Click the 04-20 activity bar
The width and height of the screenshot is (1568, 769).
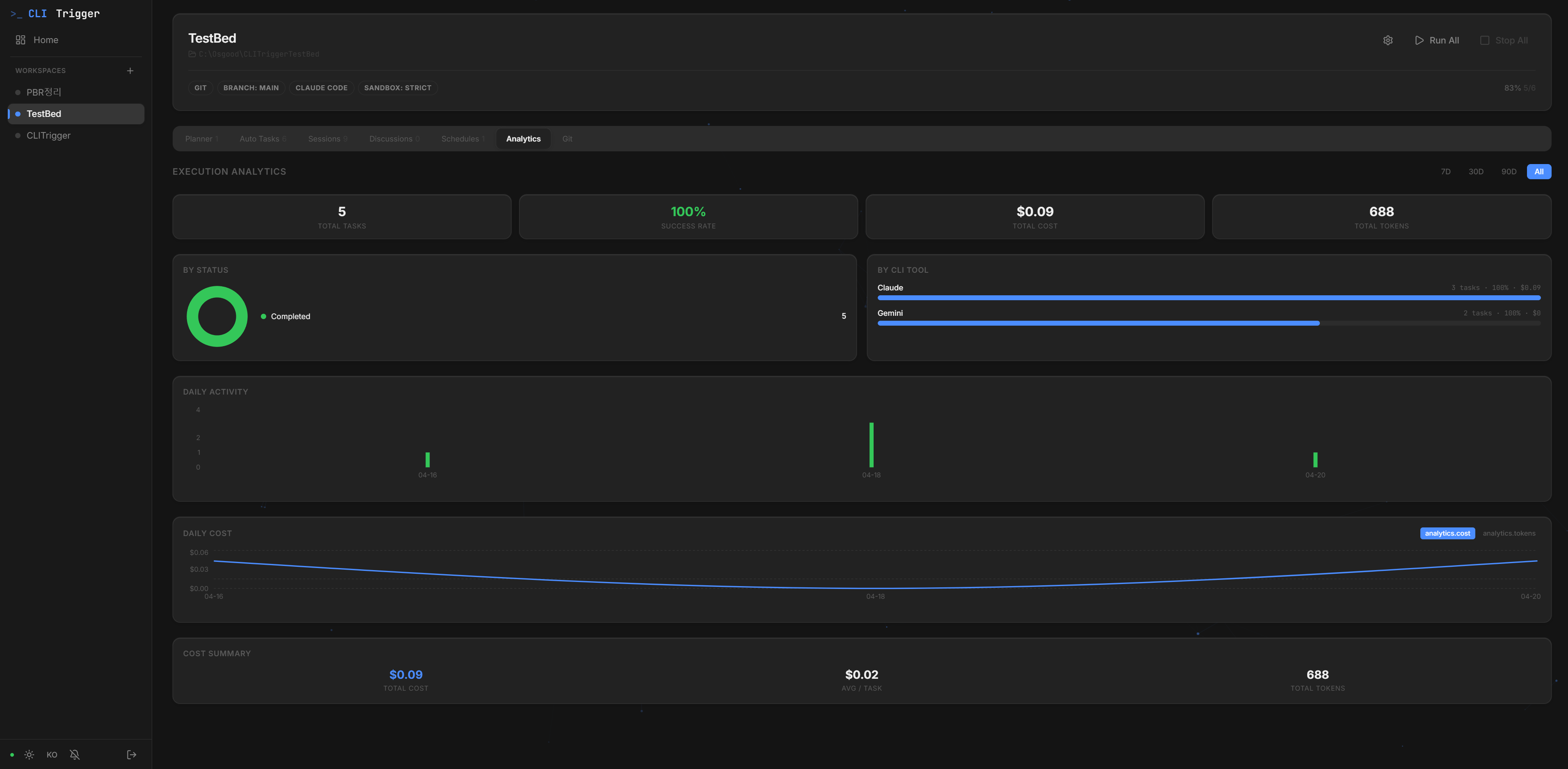[1315, 460]
